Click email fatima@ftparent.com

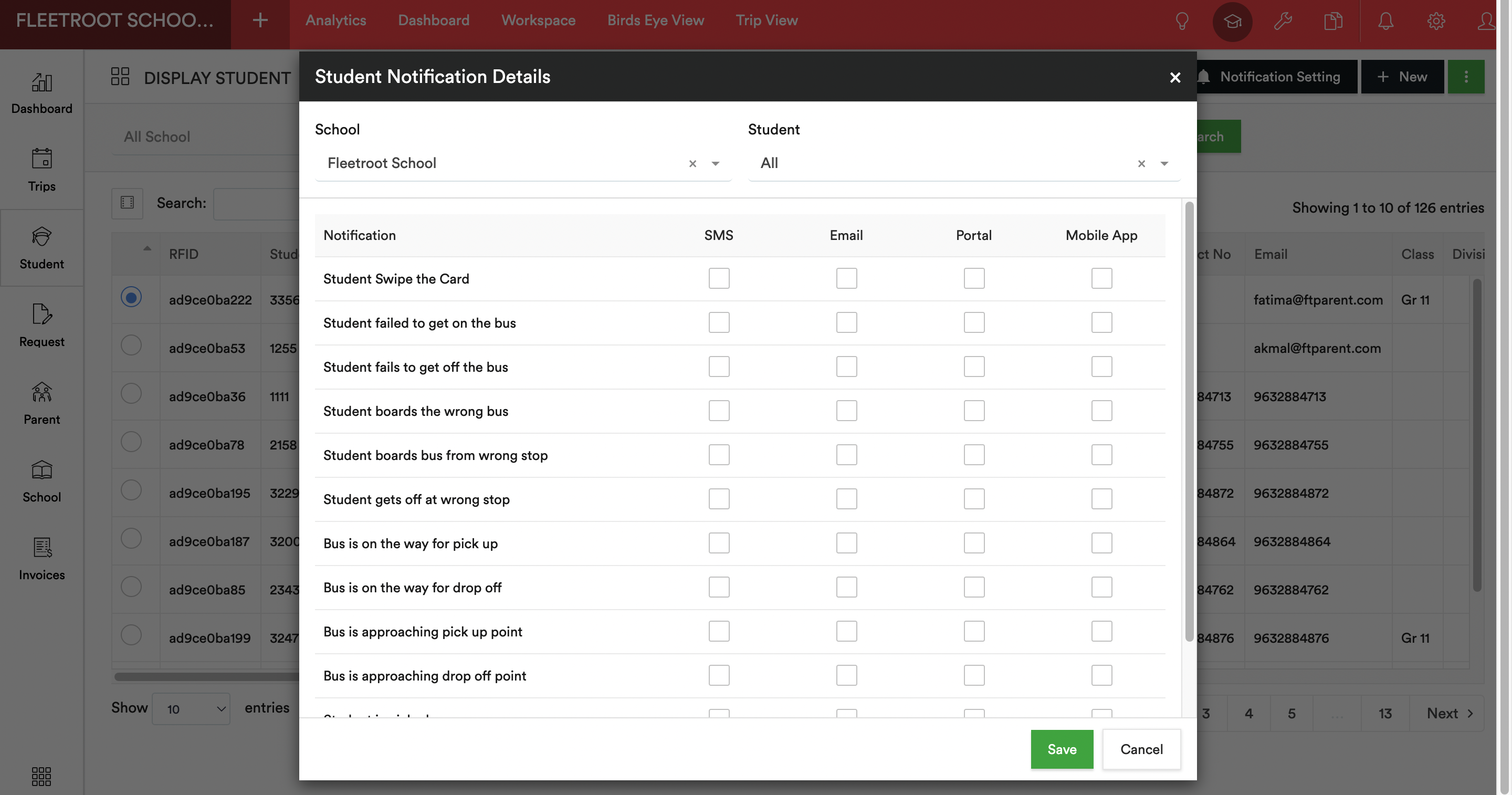tap(1318, 299)
